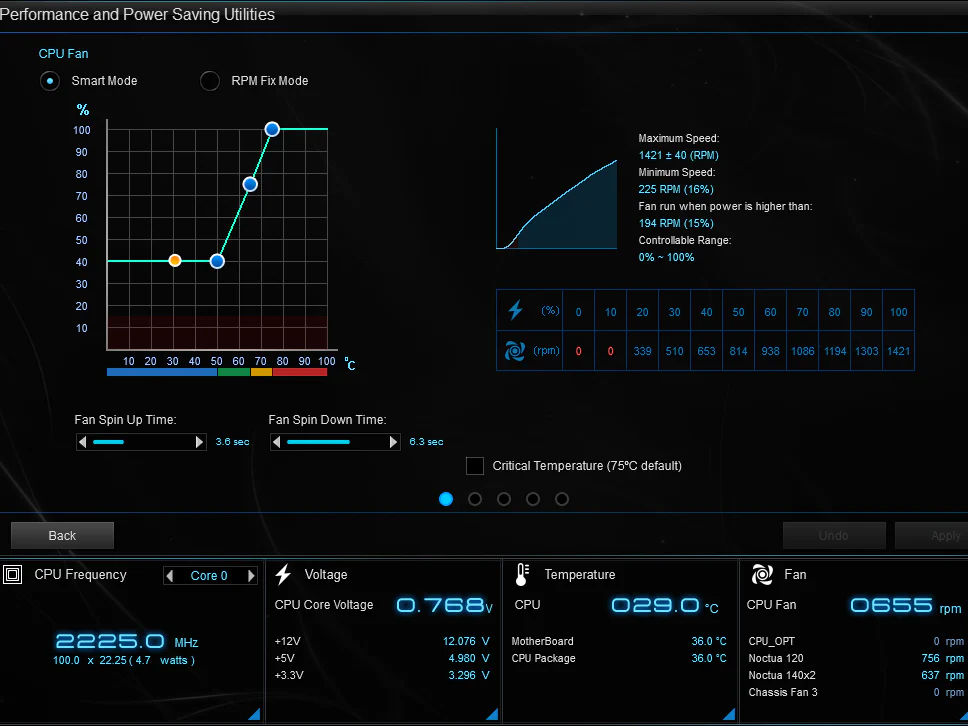
Task: Expand the Voltage panel corner triangle
Action: coord(491,713)
